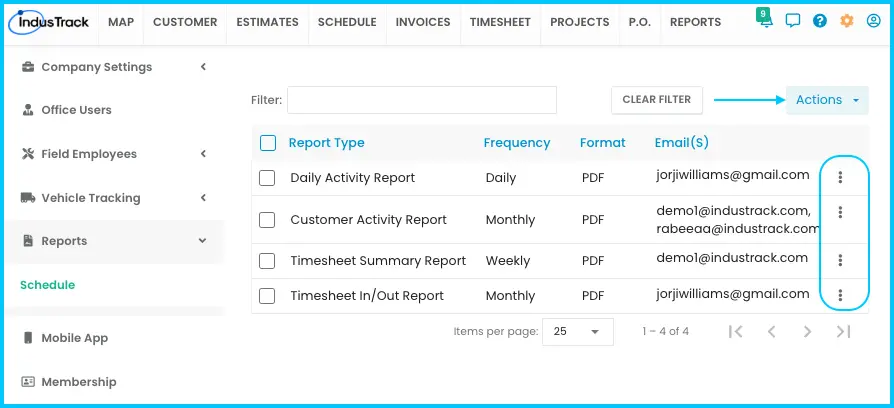The width and height of the screenshot is (894, 408).
Task: Open the Actions dropdown
Action: [827, 100]
